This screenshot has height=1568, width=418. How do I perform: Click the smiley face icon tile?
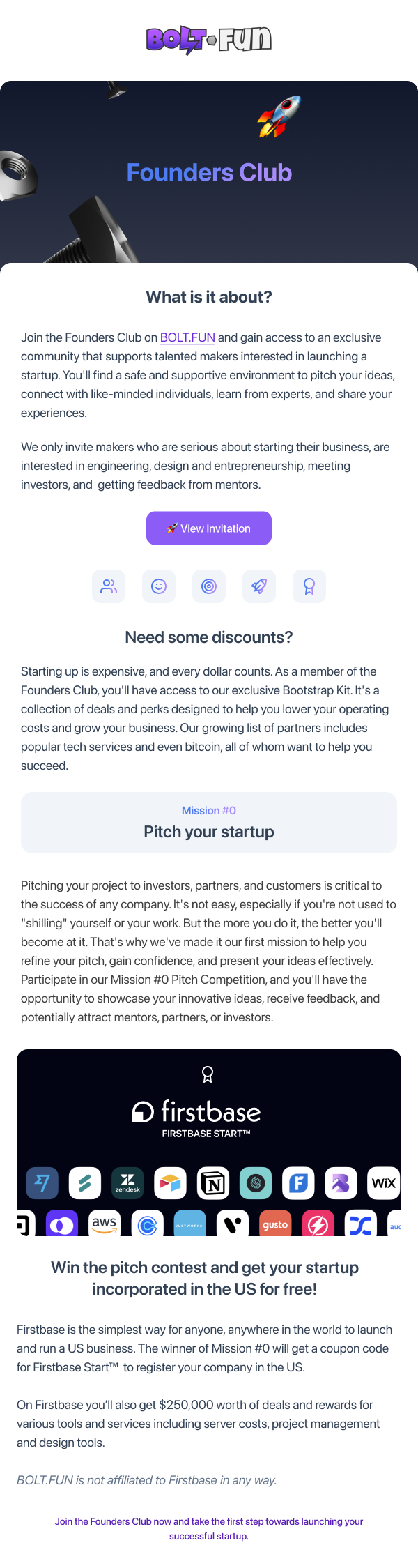click(x=159, y=586)
